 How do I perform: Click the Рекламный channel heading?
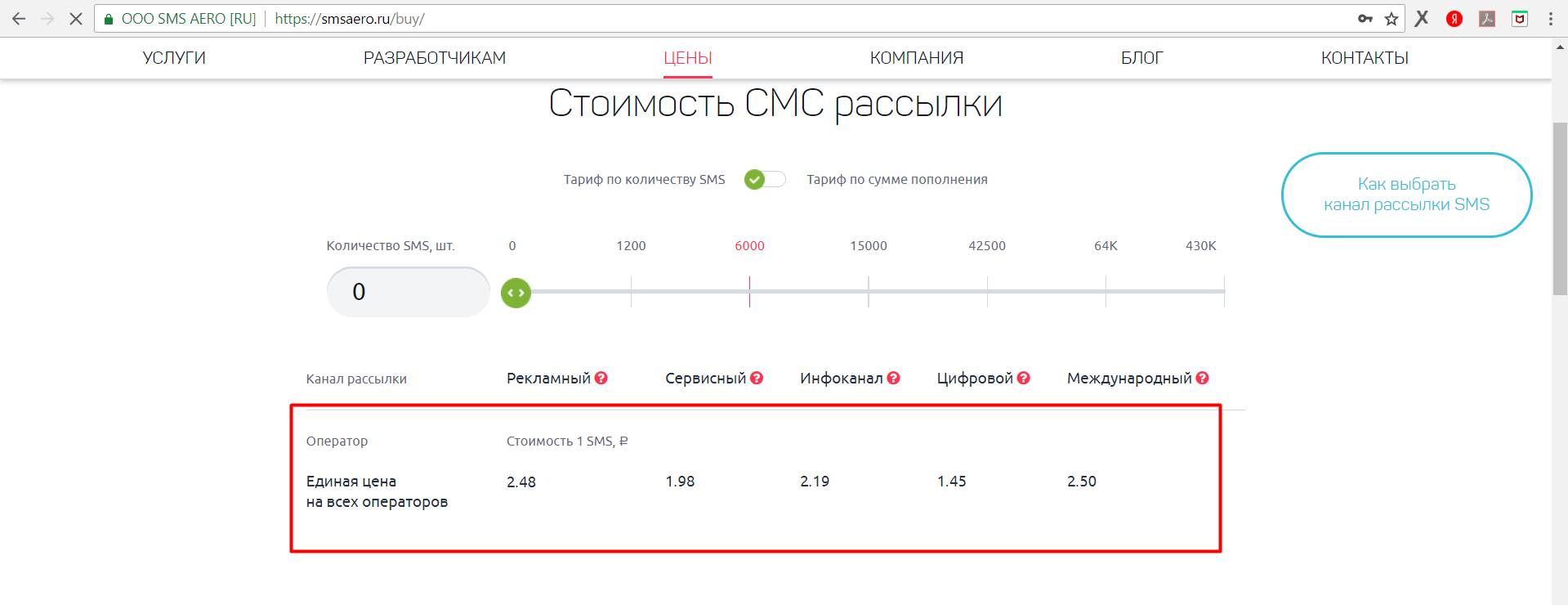pos(548,378)
